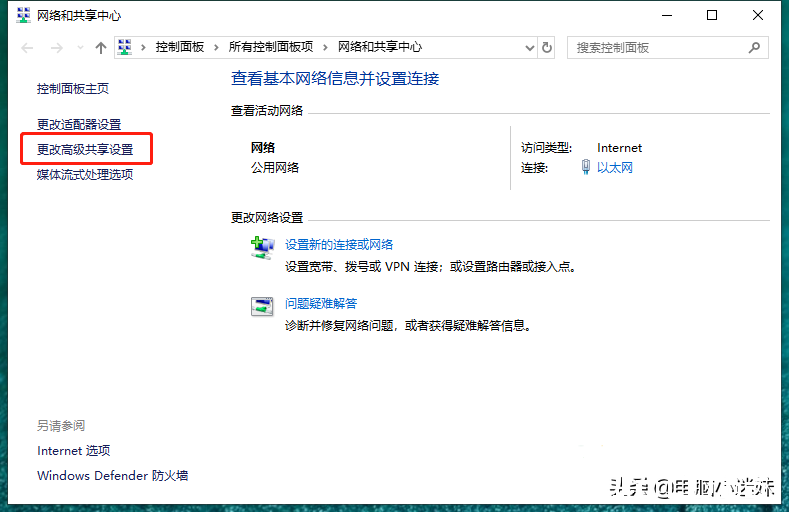Open 问题疑难解答 link
The width and height of the screenshot is (789, 512).
321,304
